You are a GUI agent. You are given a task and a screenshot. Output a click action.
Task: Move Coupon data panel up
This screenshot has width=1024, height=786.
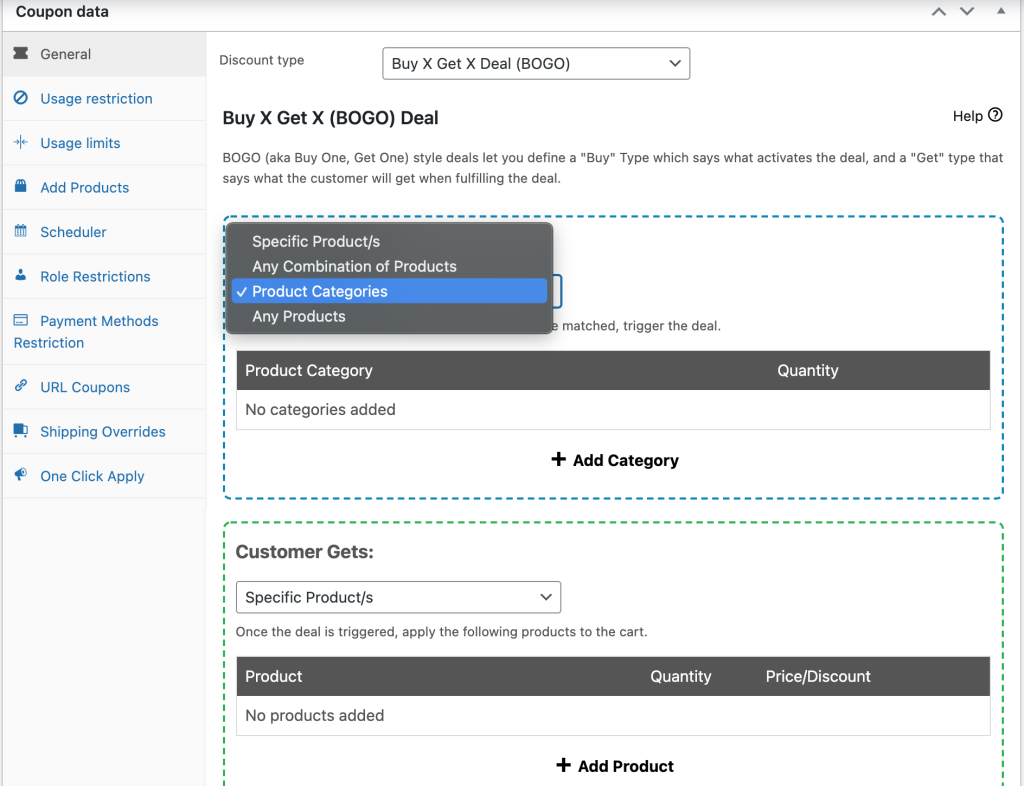pos(939,12)
